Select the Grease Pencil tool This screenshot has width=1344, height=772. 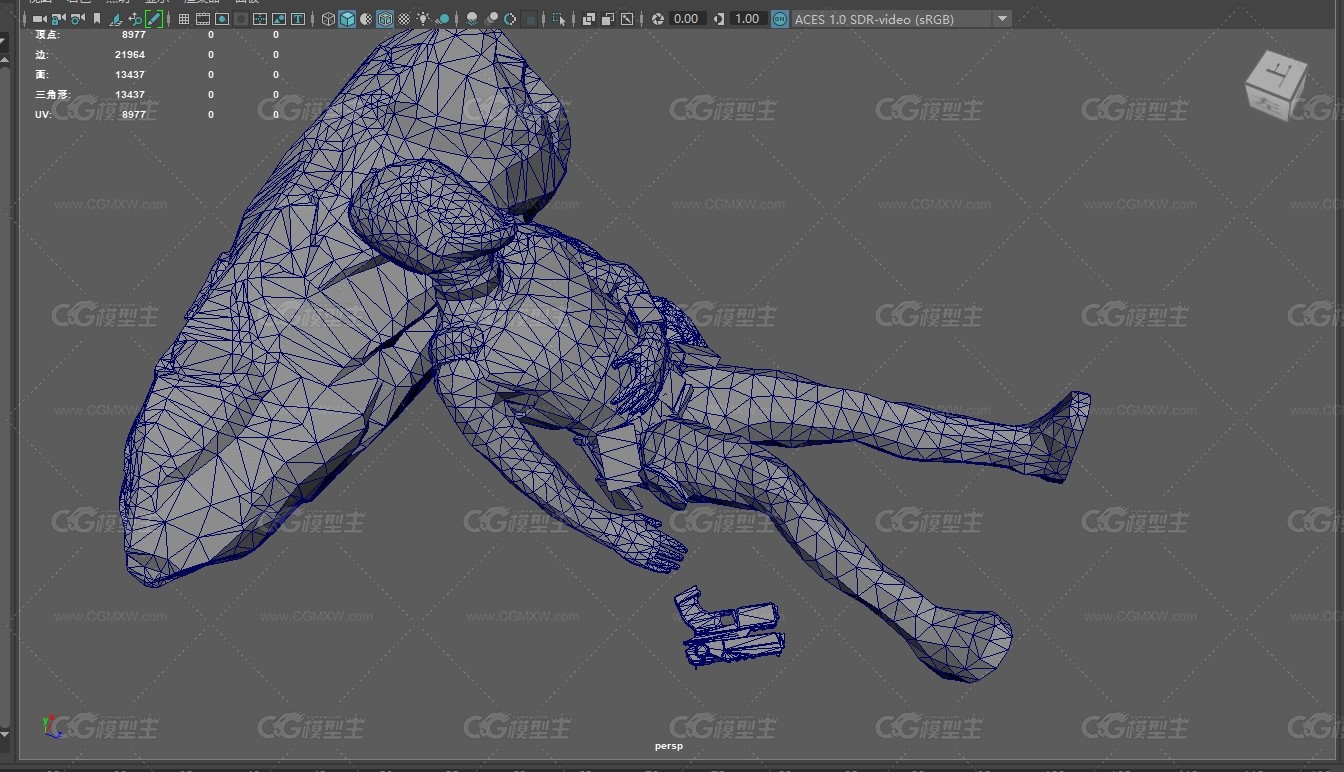pos(154,19)
